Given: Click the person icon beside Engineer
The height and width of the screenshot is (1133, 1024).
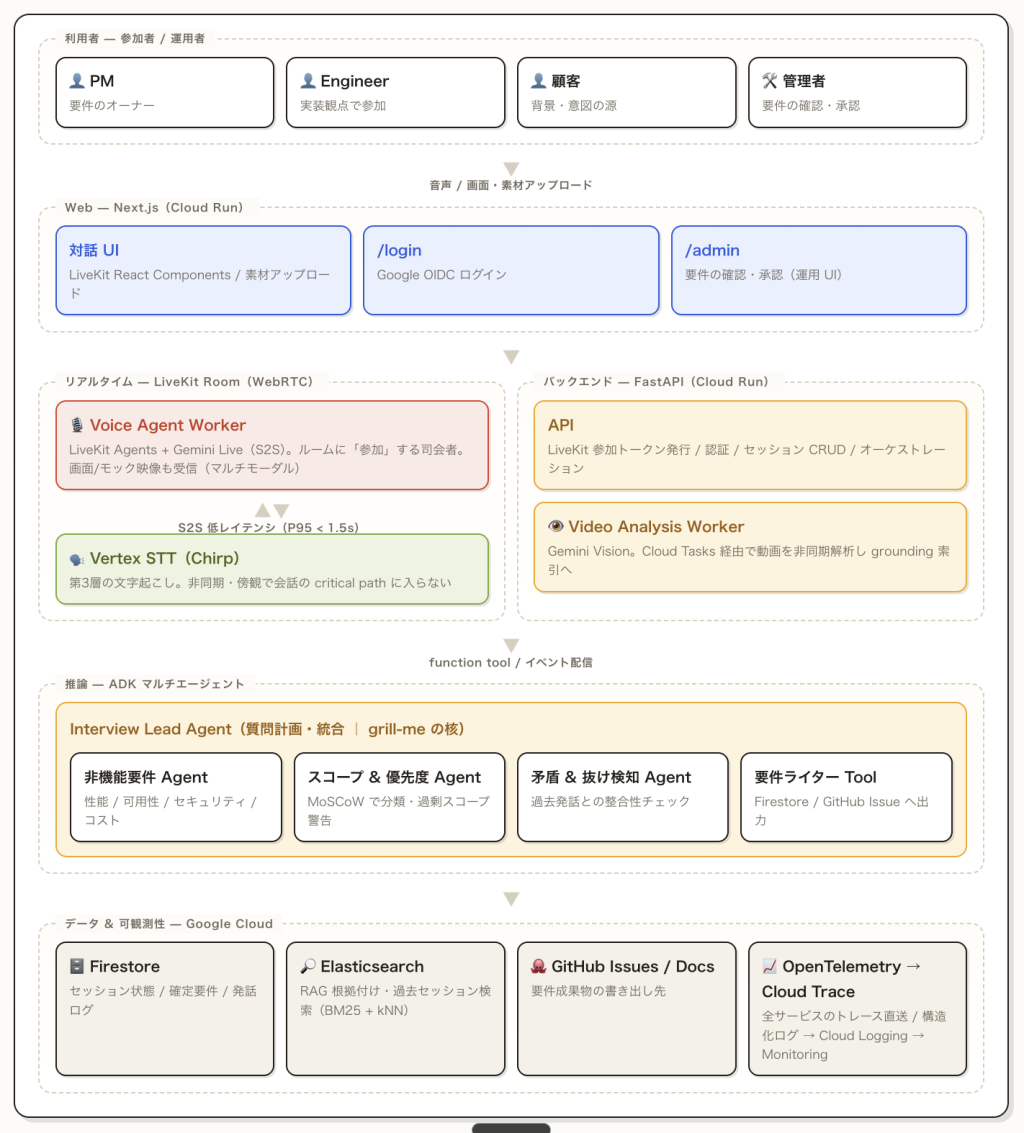Looking at the screenshot, I should click(308, 81).
